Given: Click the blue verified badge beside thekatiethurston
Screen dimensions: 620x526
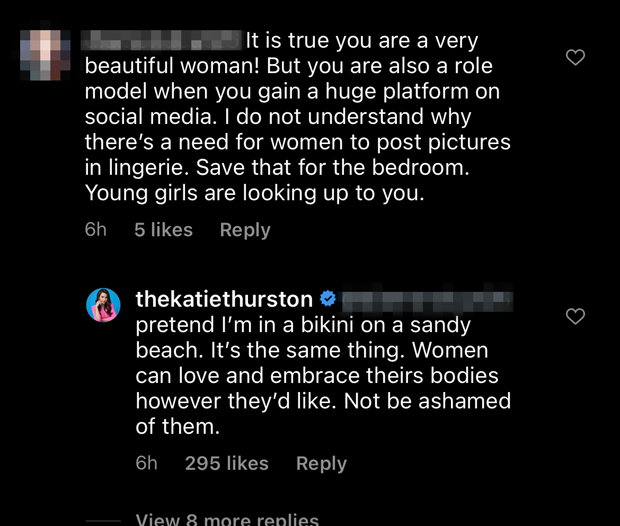Looking at the screenshot, I should click(327, 298).
